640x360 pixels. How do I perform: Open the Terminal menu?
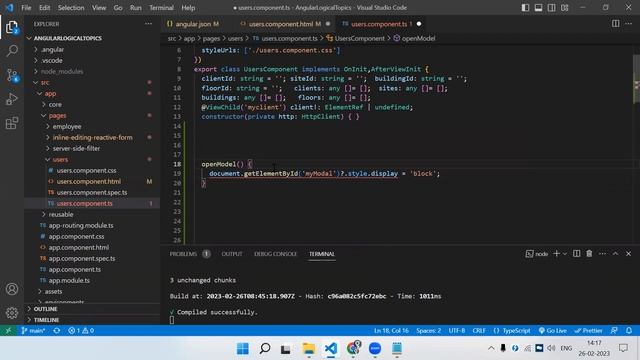[x=161, y=8]
